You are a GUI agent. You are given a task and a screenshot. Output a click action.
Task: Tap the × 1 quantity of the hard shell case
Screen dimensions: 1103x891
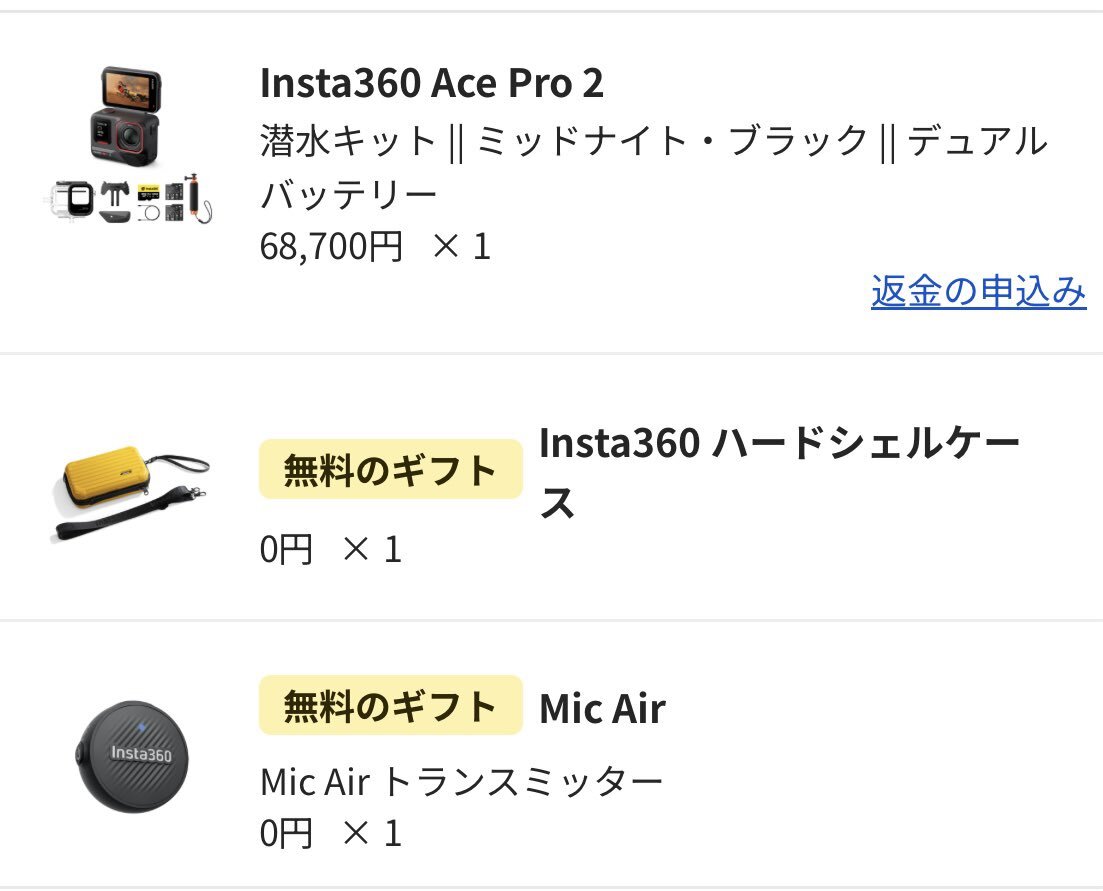(x=371, y=549)
